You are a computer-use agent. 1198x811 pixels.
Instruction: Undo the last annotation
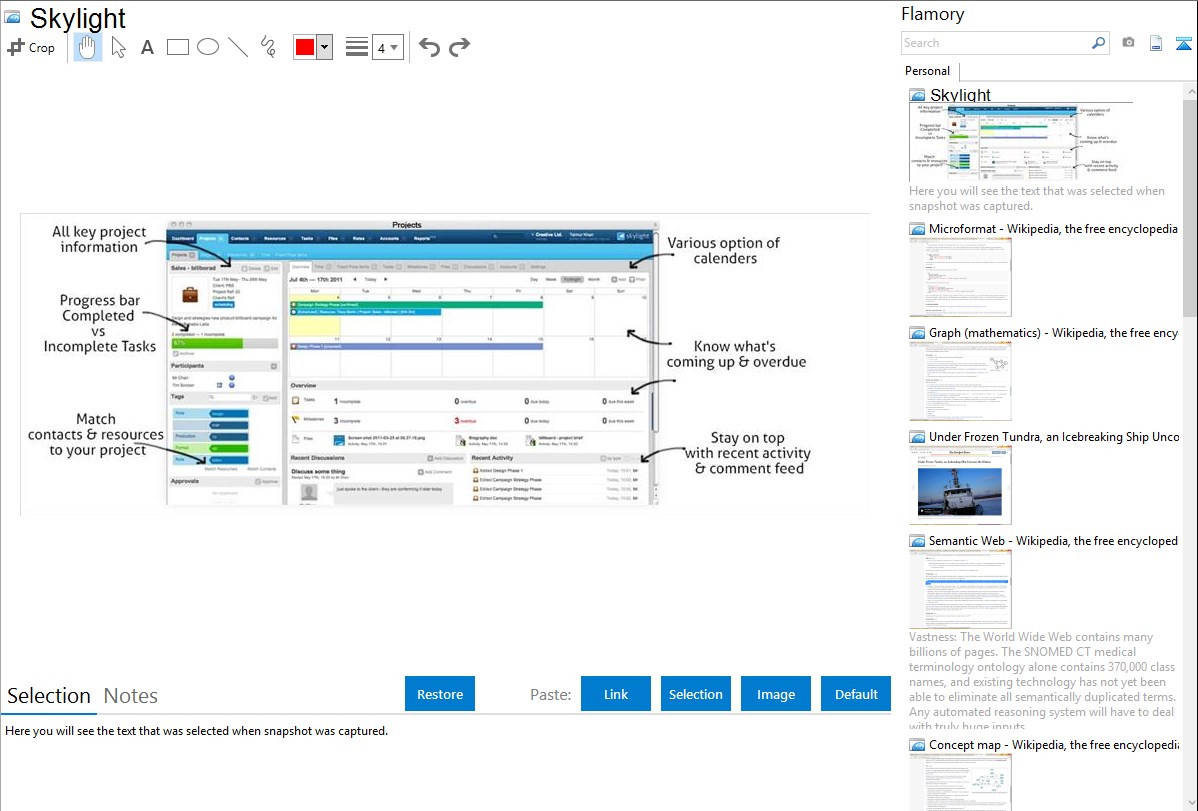pos(429,47)
